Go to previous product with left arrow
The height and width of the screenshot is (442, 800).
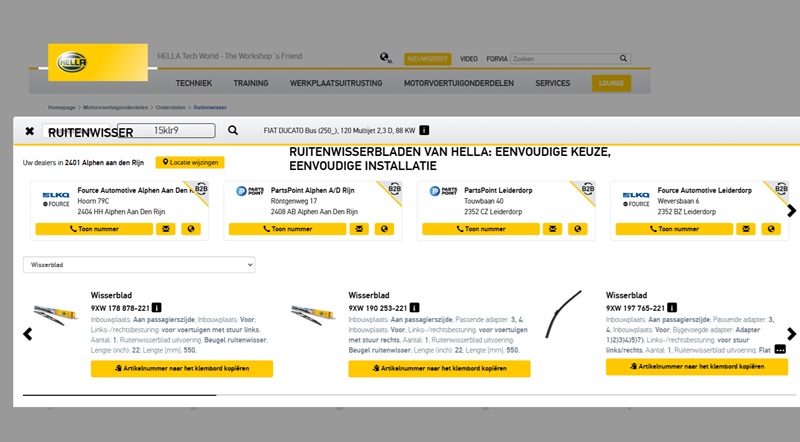click(28, 334)
